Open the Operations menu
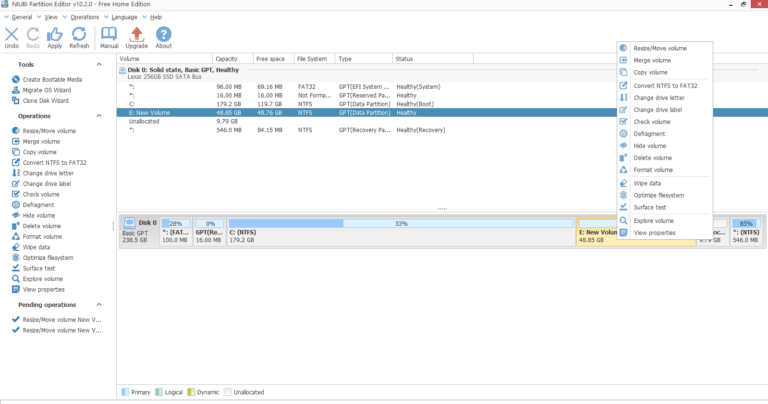Image resolution: width=768 pixels, height=404 pixels. (x=85, y=17)
